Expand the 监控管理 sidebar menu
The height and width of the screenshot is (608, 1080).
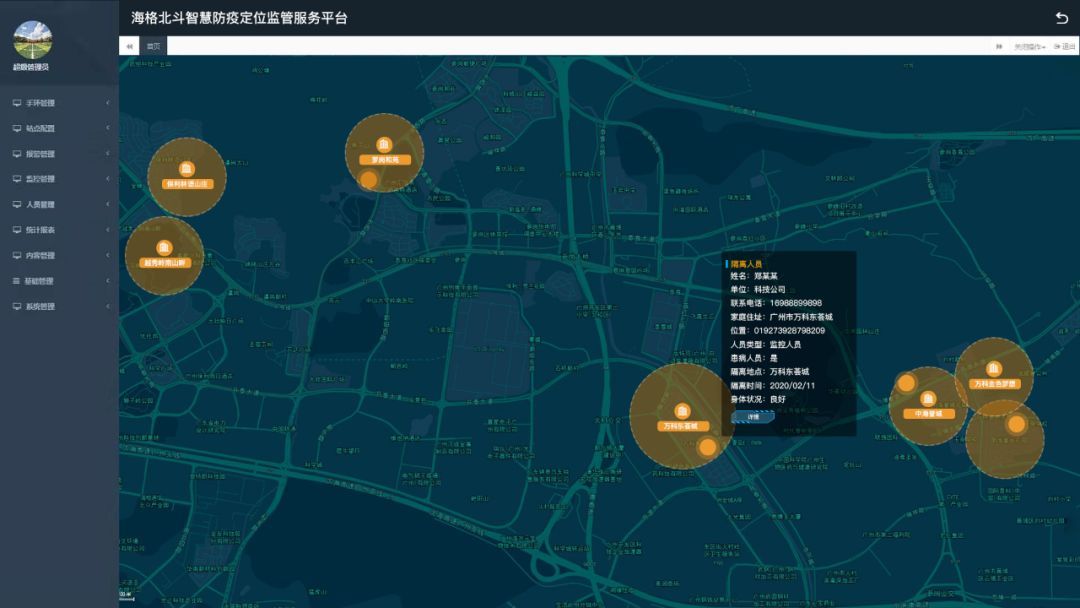59,179
